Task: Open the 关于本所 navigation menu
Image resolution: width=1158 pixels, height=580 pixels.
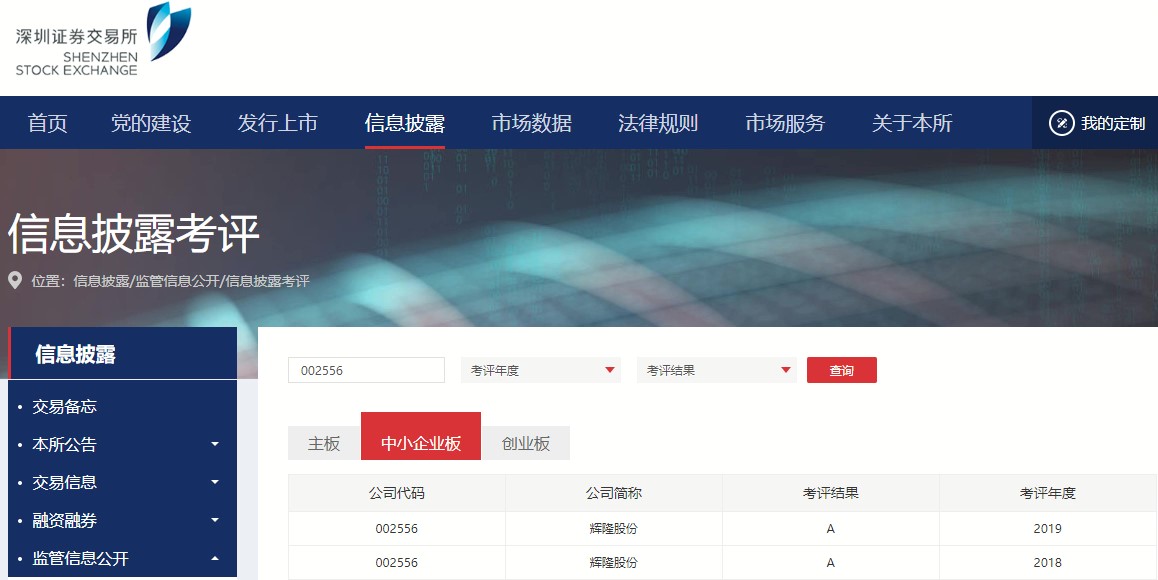Action: [912, 123]
